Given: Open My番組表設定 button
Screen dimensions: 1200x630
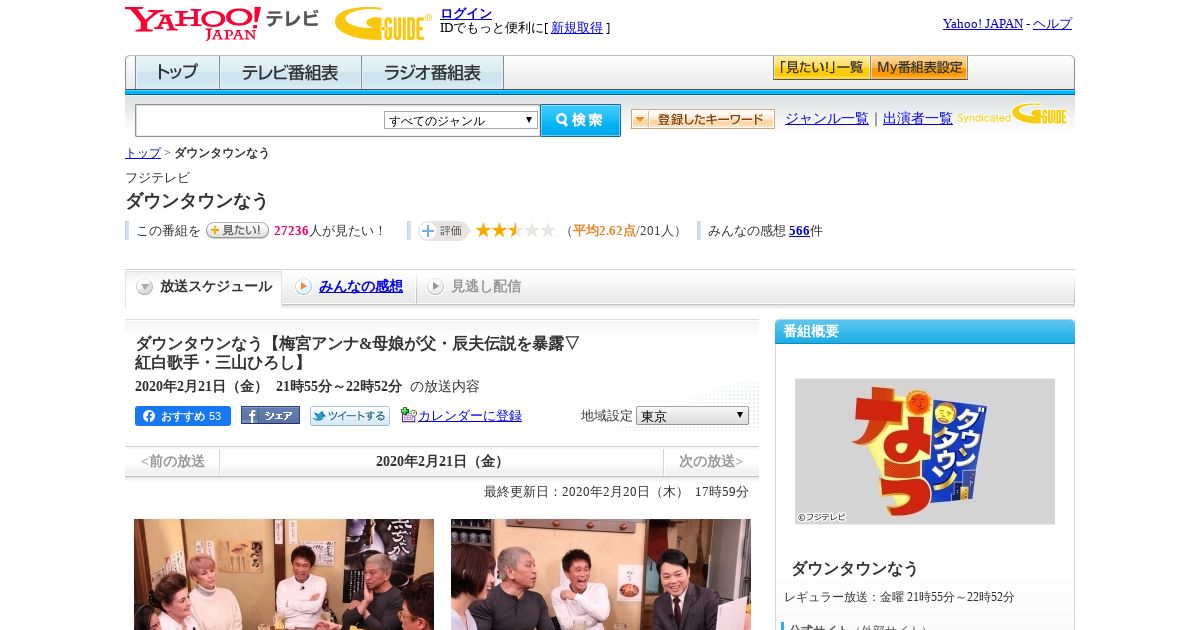Looking at the screenshot, I should [x=919, y=68].
